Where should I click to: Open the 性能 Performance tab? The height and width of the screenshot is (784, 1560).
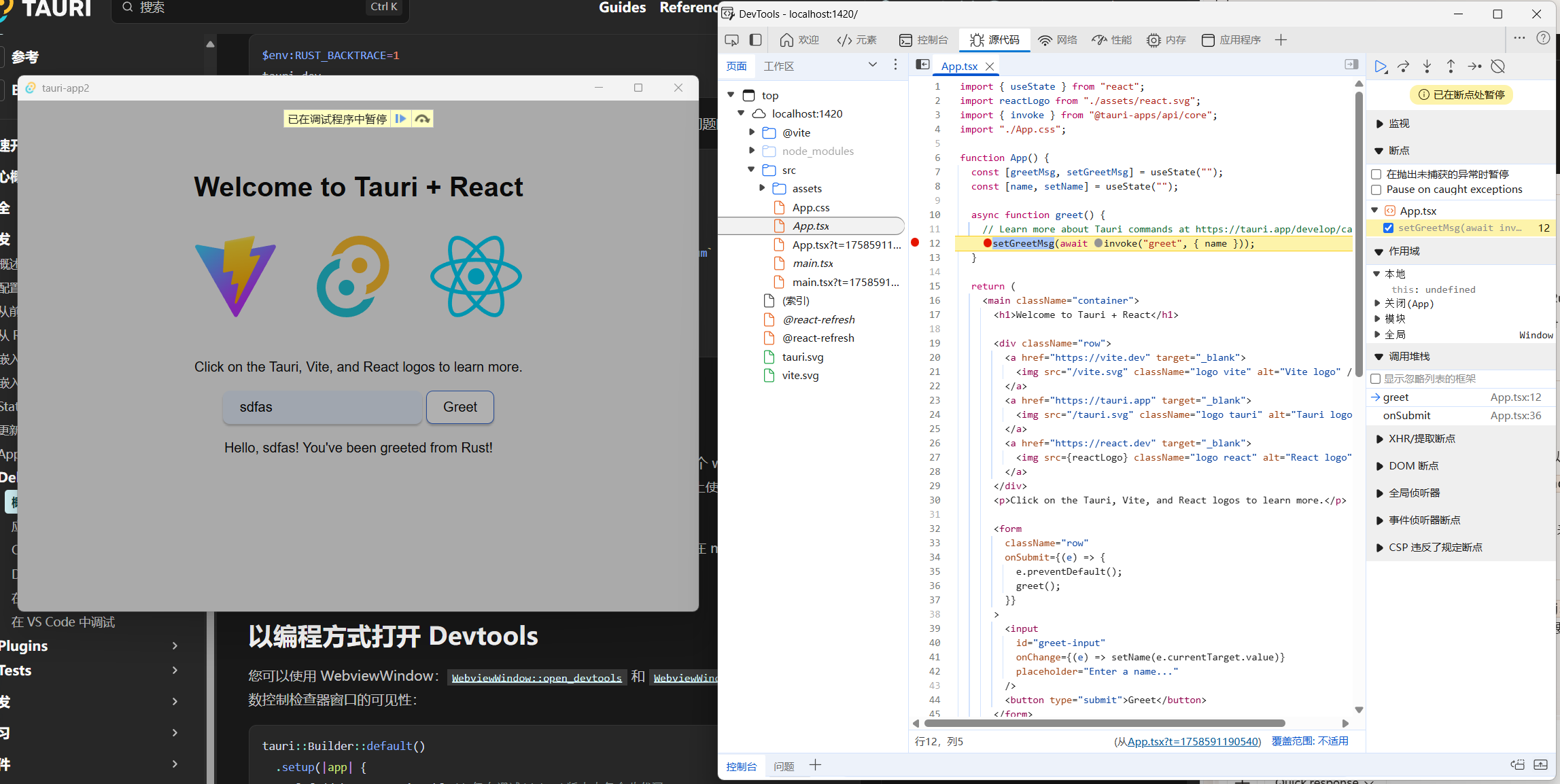click(x=1112, y=40)
